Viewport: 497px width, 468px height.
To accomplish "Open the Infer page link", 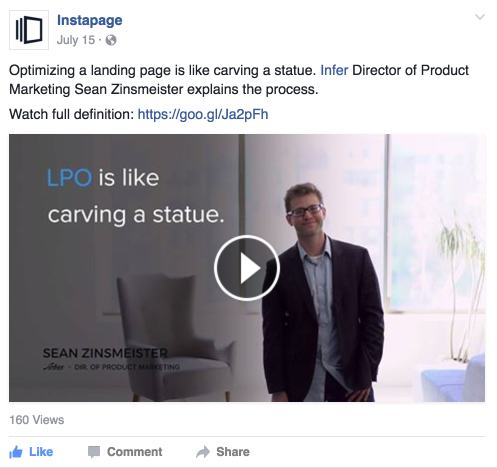I will tap(334, 70).
